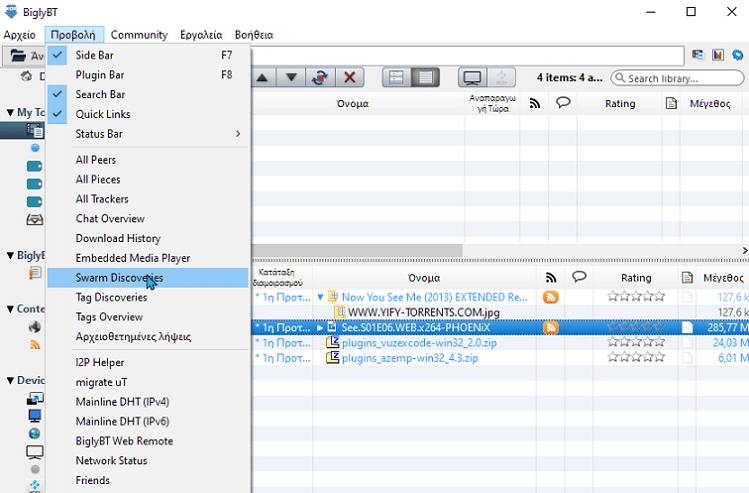The image size is (749, 493).
Task: Click the open folder toolbar icon
Action: click(x=18, y=56)
